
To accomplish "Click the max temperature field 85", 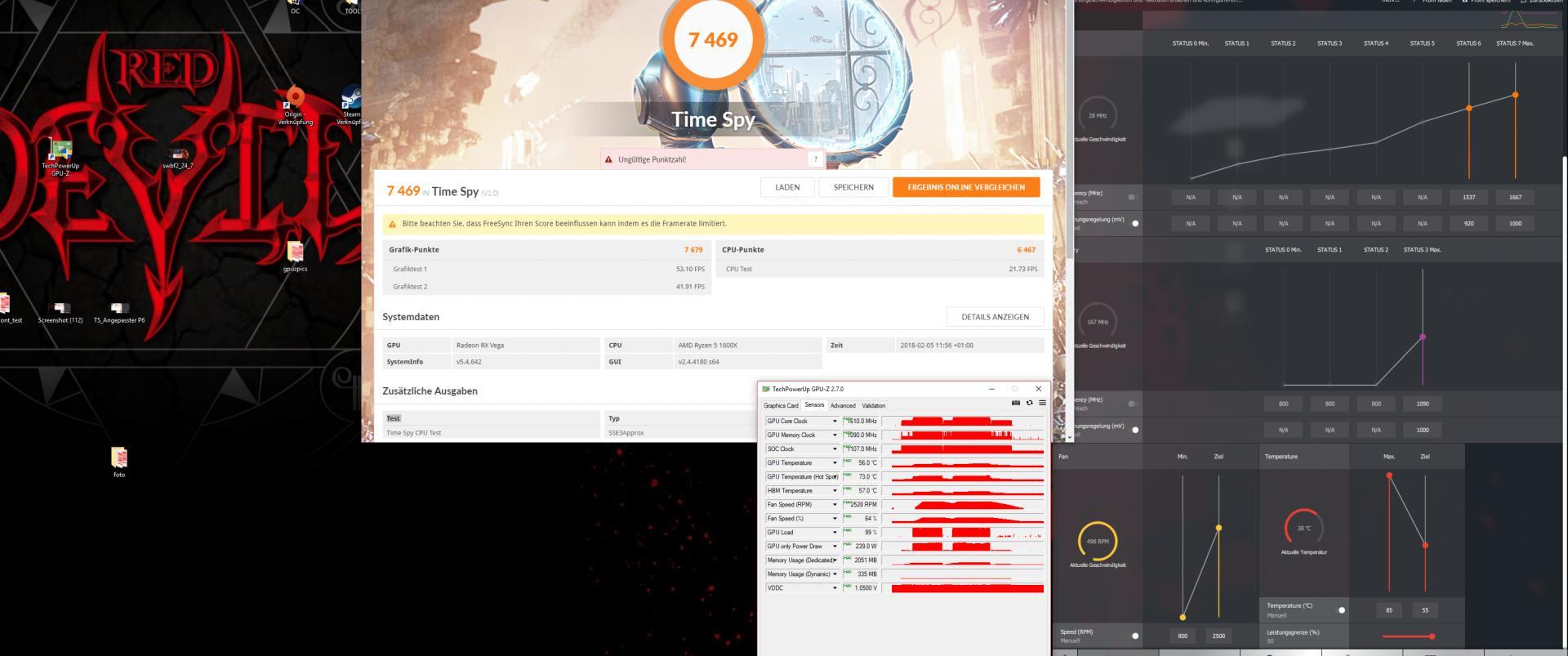I will pos(1389,610).
